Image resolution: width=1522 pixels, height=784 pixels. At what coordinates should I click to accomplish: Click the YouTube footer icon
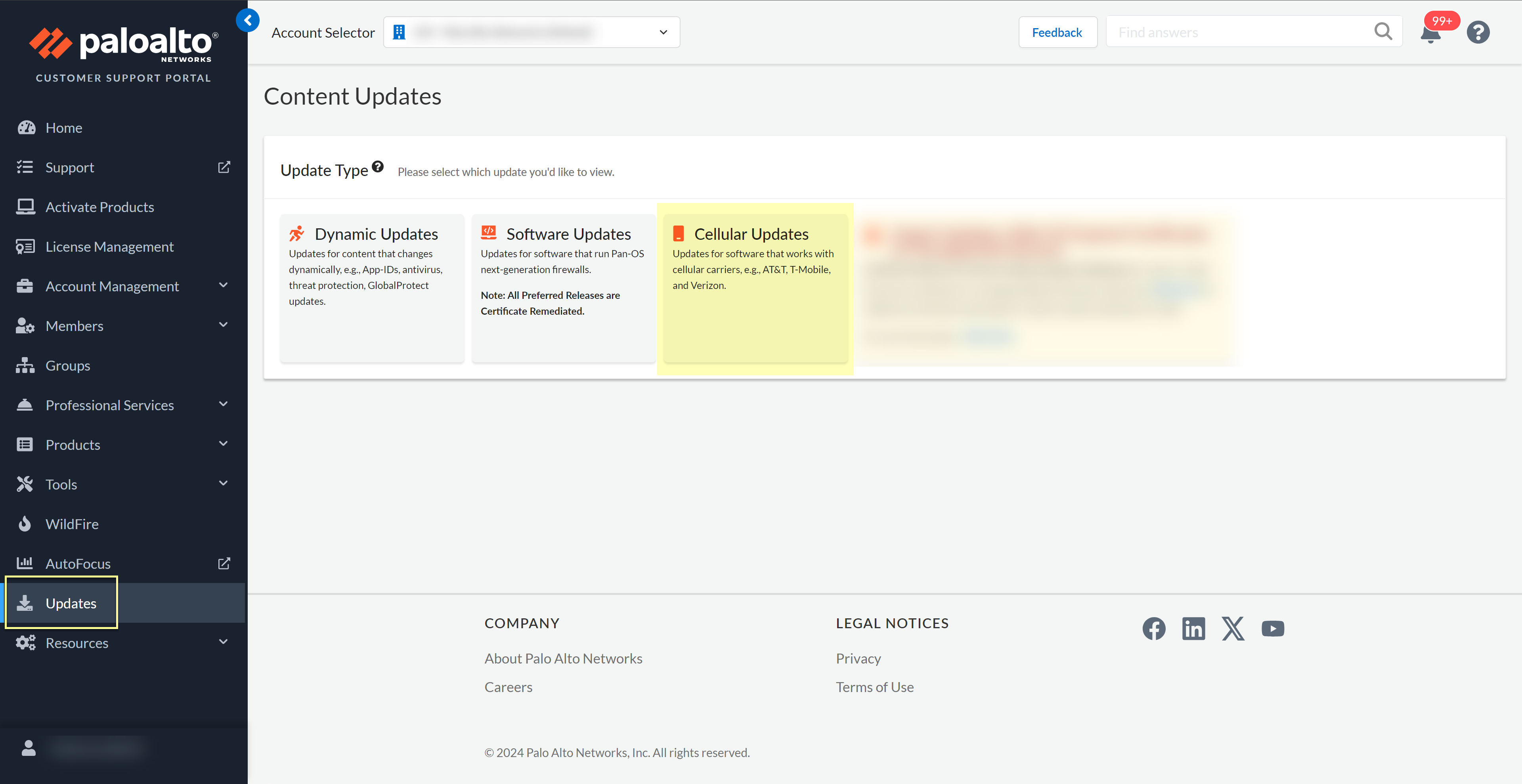point(1272,629)
